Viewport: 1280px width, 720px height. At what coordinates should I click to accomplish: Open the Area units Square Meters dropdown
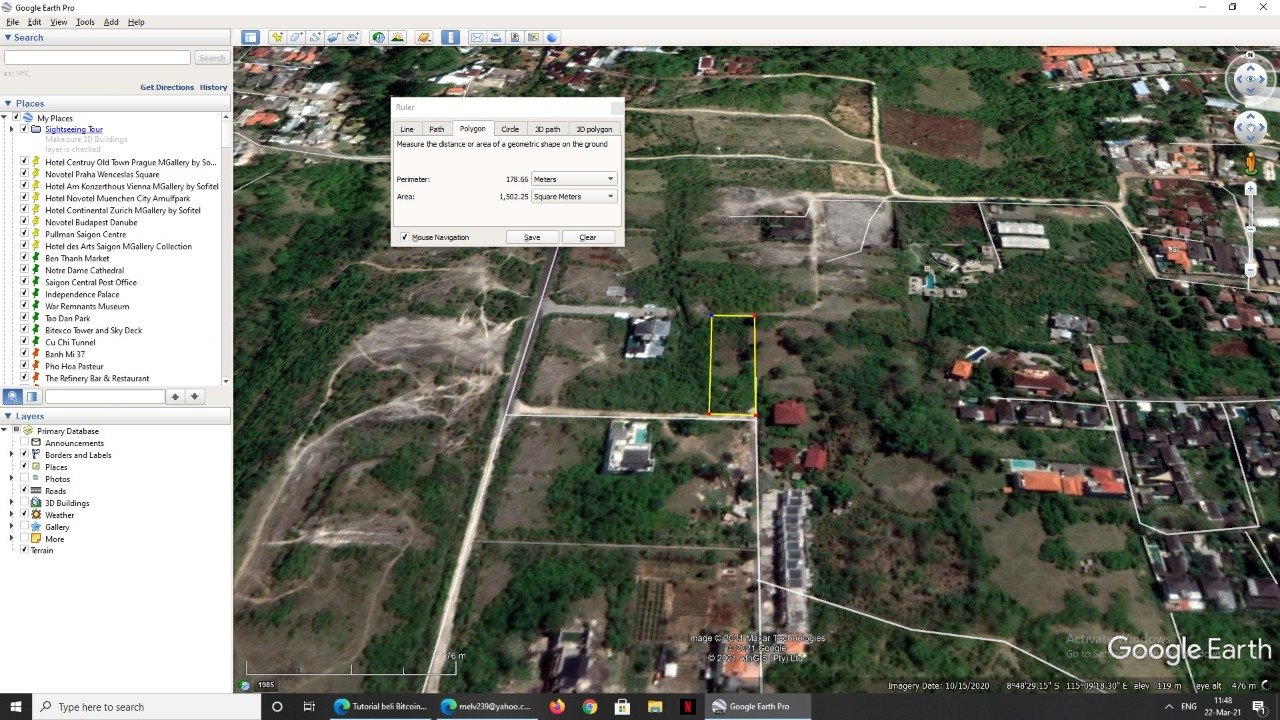(x=573, y=196)
